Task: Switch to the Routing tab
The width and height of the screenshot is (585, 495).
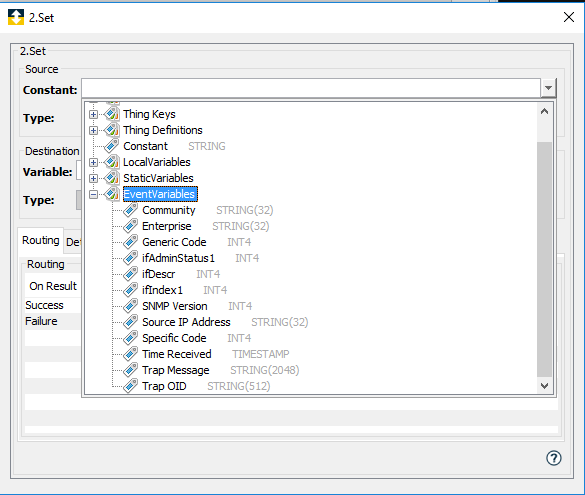Action: [41, 240]
